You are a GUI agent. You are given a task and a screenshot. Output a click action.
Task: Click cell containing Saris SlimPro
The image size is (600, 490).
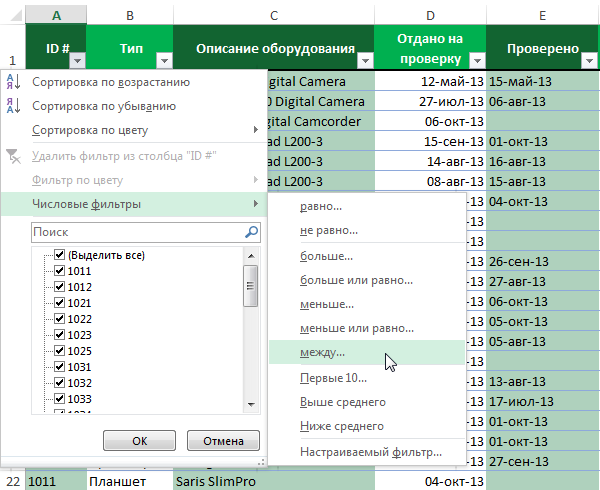pyautogui.click(x=274, y=481)
